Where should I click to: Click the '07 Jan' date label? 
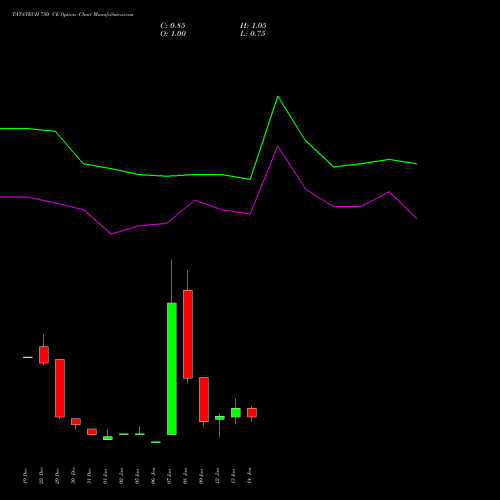tap(170, 476)
